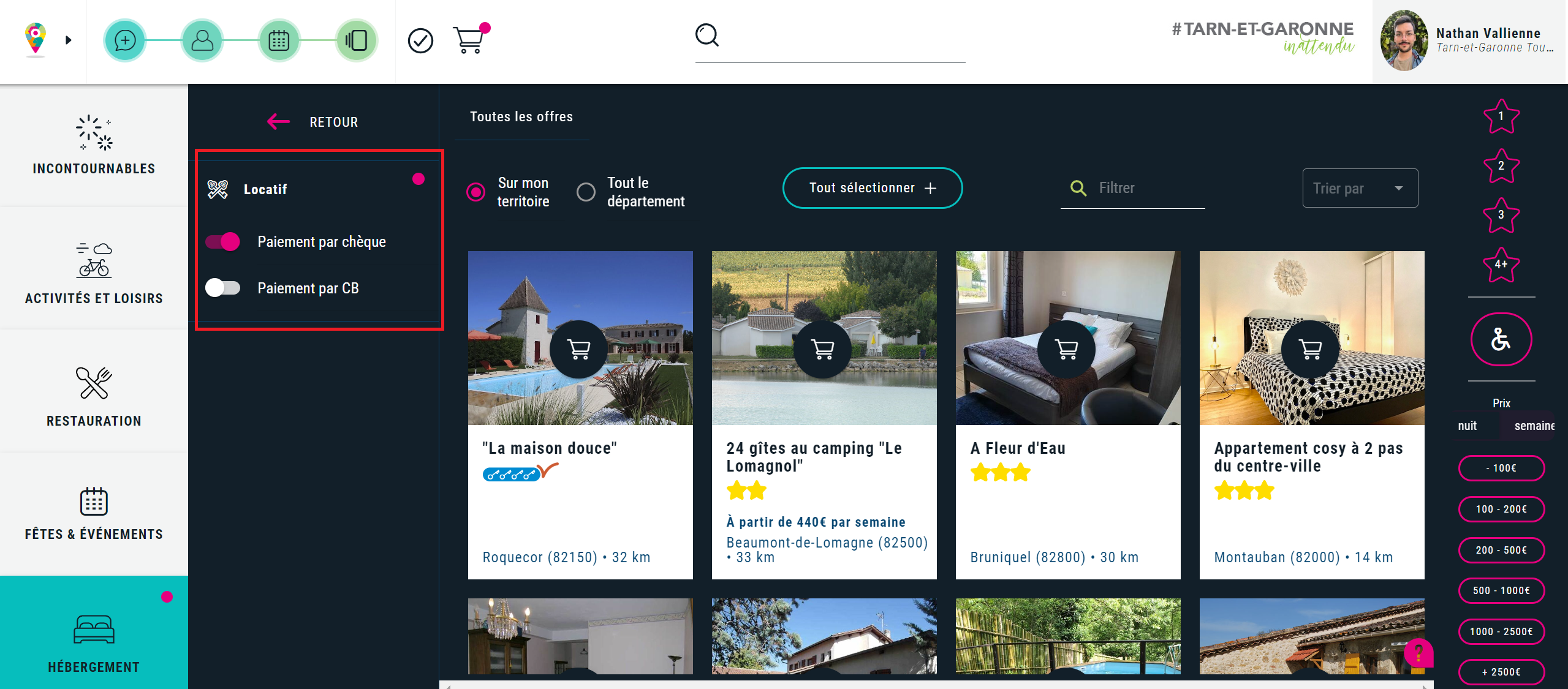1568x689 pixels.
Task: Click the 'Tout sélectionner' button
Action: pos(871,188)
